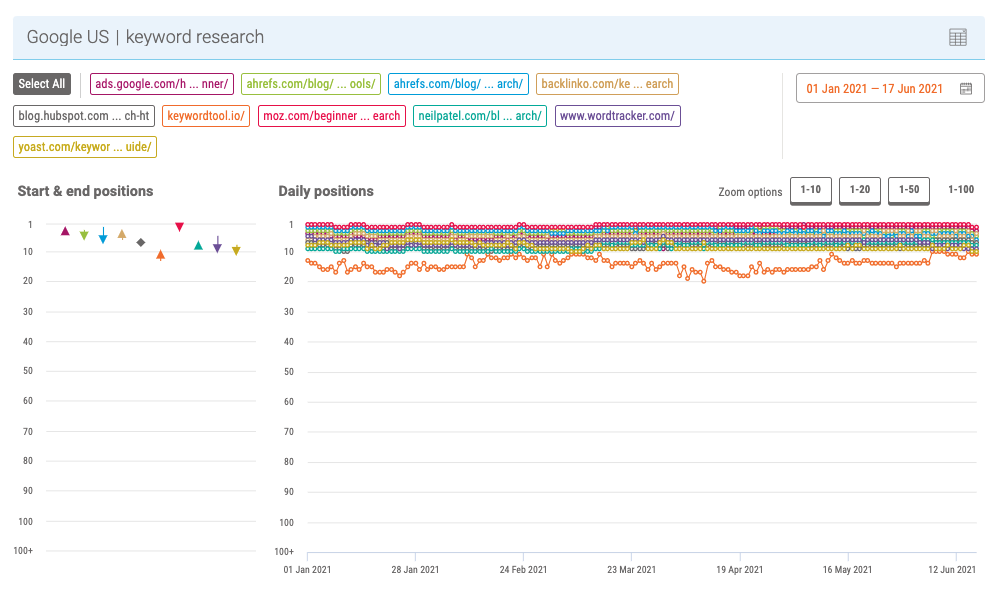The width and height of the screenshot is (996, 599).
Task: Set zoom to positions 1-50
Action: pyautogui.click(x=909, y=190)
